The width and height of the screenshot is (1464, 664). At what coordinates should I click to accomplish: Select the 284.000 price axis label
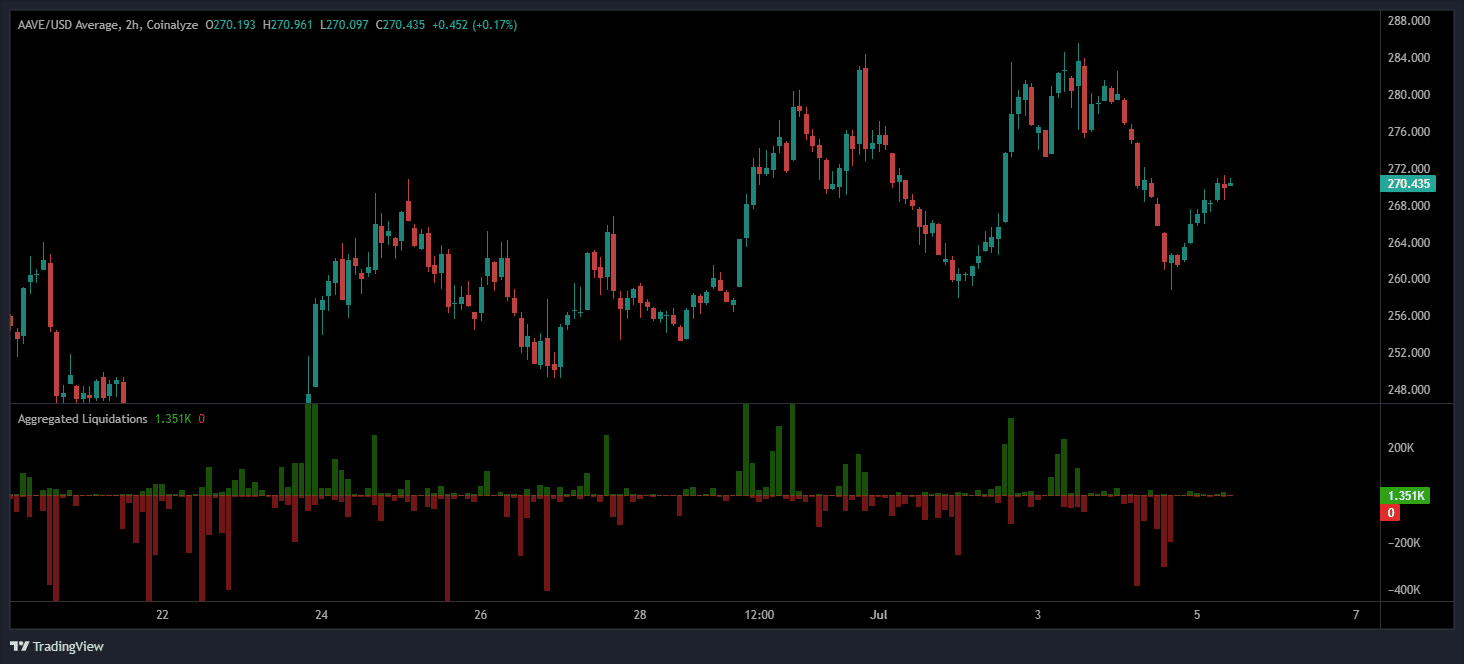coord(1409,58)
